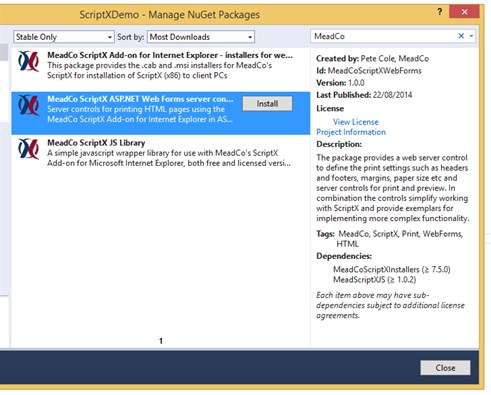The image size is (491, 395).
Task: Open the Stable Only filter dropdown
Action: click(64, 37)
